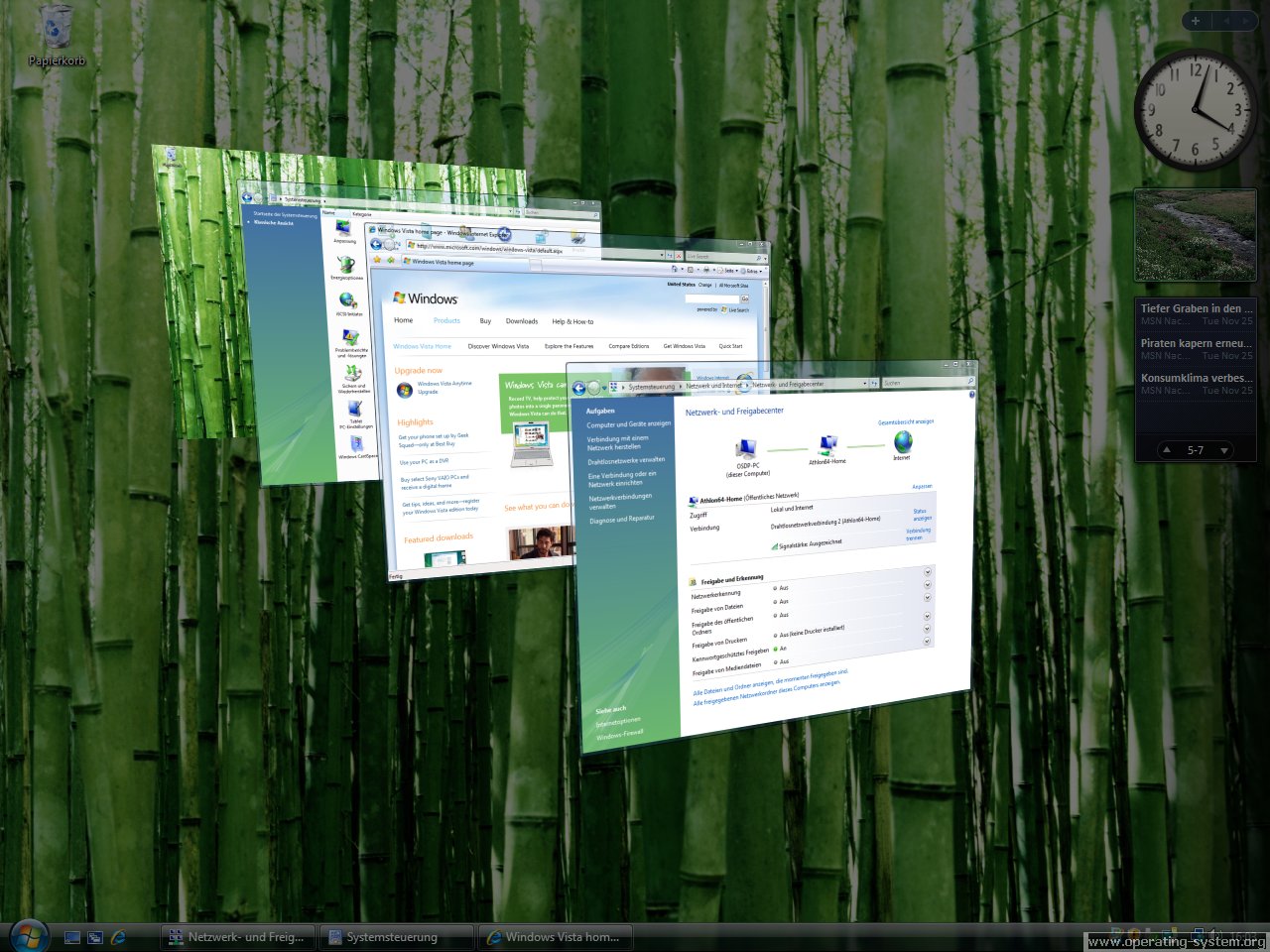Open Windows-Firewall under Siehe auch
This screenshot has height=952, width=1270.
pos(620,735)
